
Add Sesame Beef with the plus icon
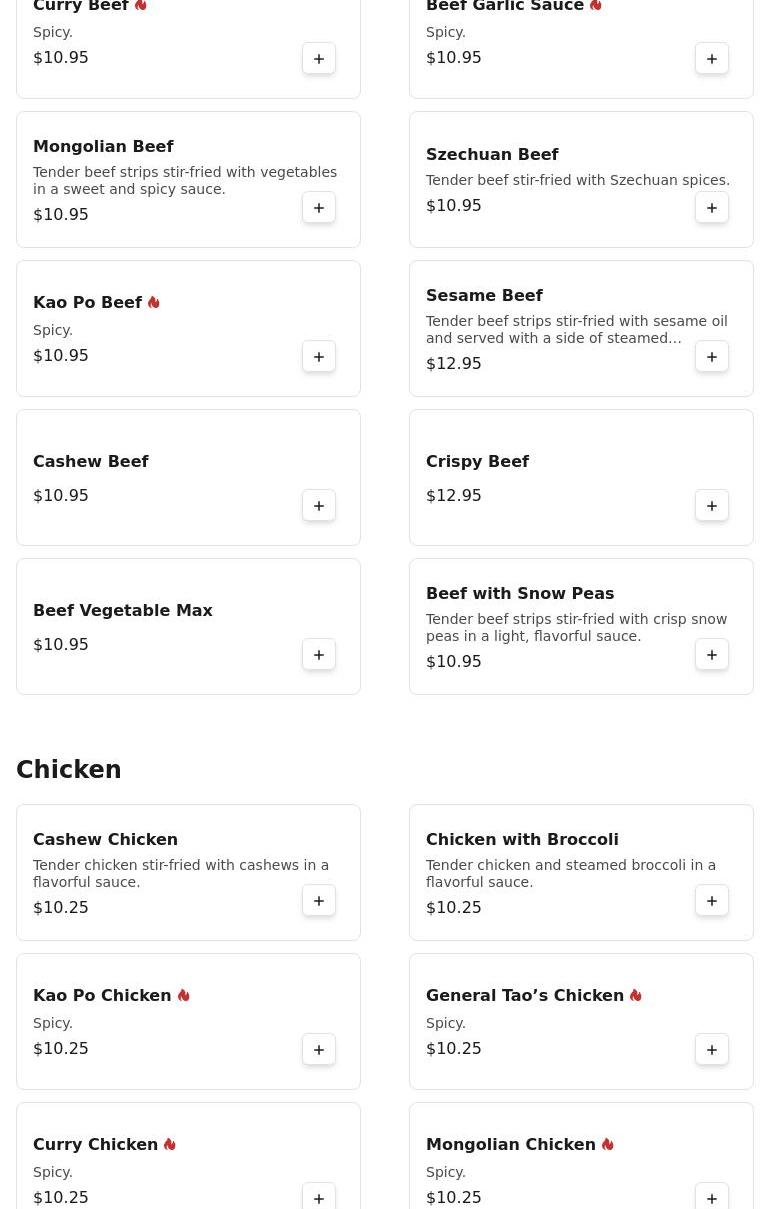click(x=712, y=357)
